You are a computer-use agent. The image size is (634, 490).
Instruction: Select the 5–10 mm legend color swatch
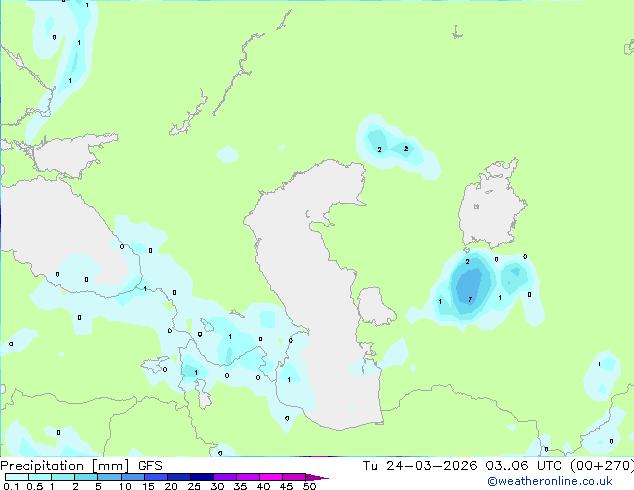[x=109, y=477]
